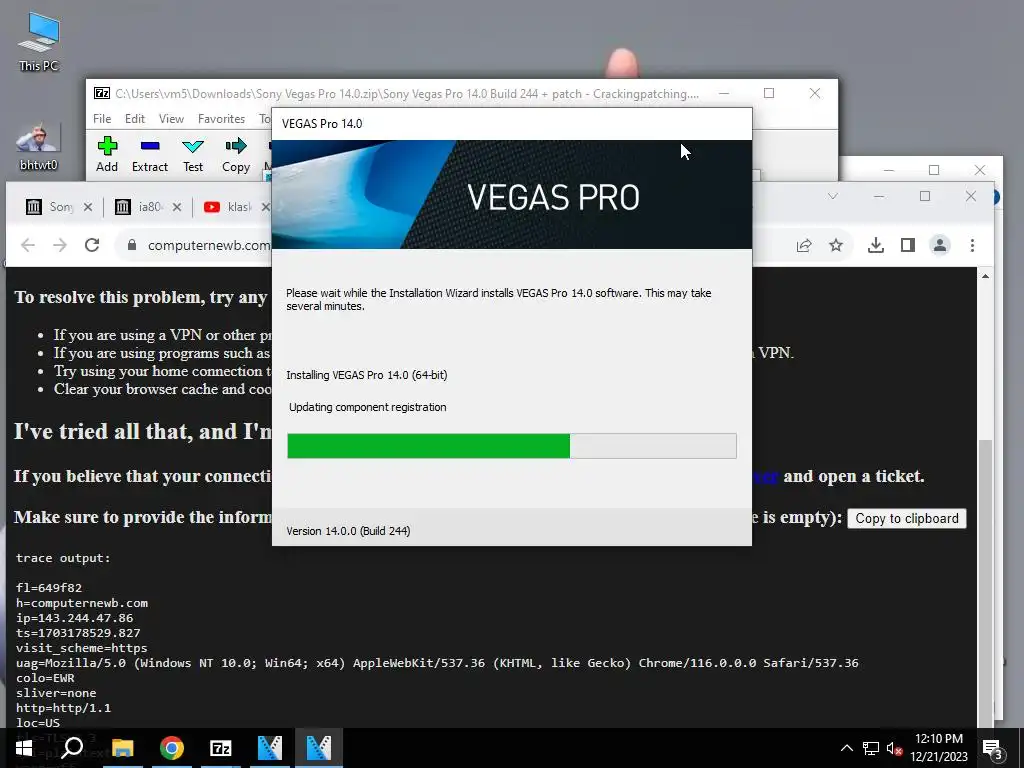Click the 'visit_scheme=https' trace line

pos(82,648)
